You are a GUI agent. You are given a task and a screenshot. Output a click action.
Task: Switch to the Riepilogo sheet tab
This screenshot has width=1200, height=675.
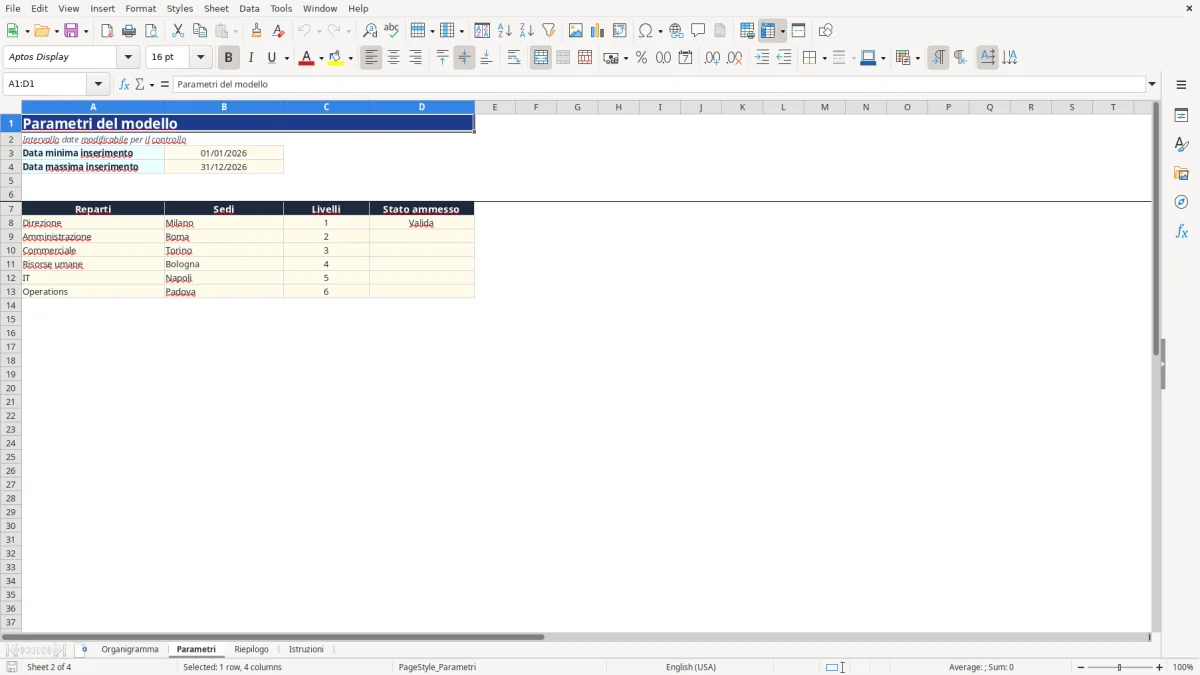[x=251, y=649]
